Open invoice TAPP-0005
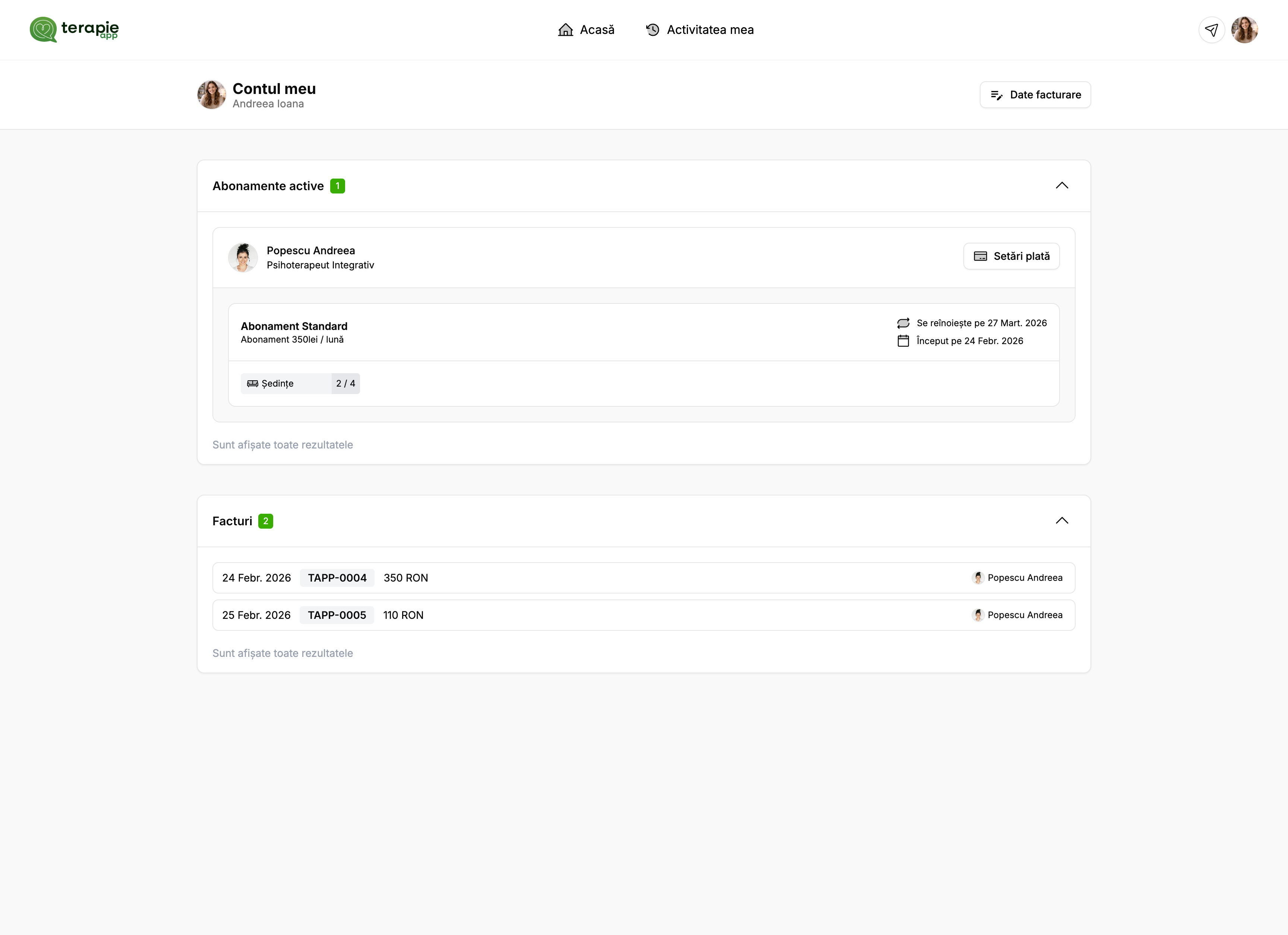 click(336, 615)
